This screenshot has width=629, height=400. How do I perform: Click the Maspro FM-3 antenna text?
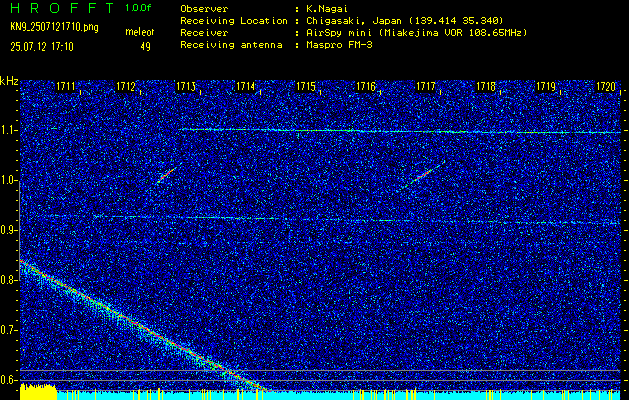pos(339,45)
